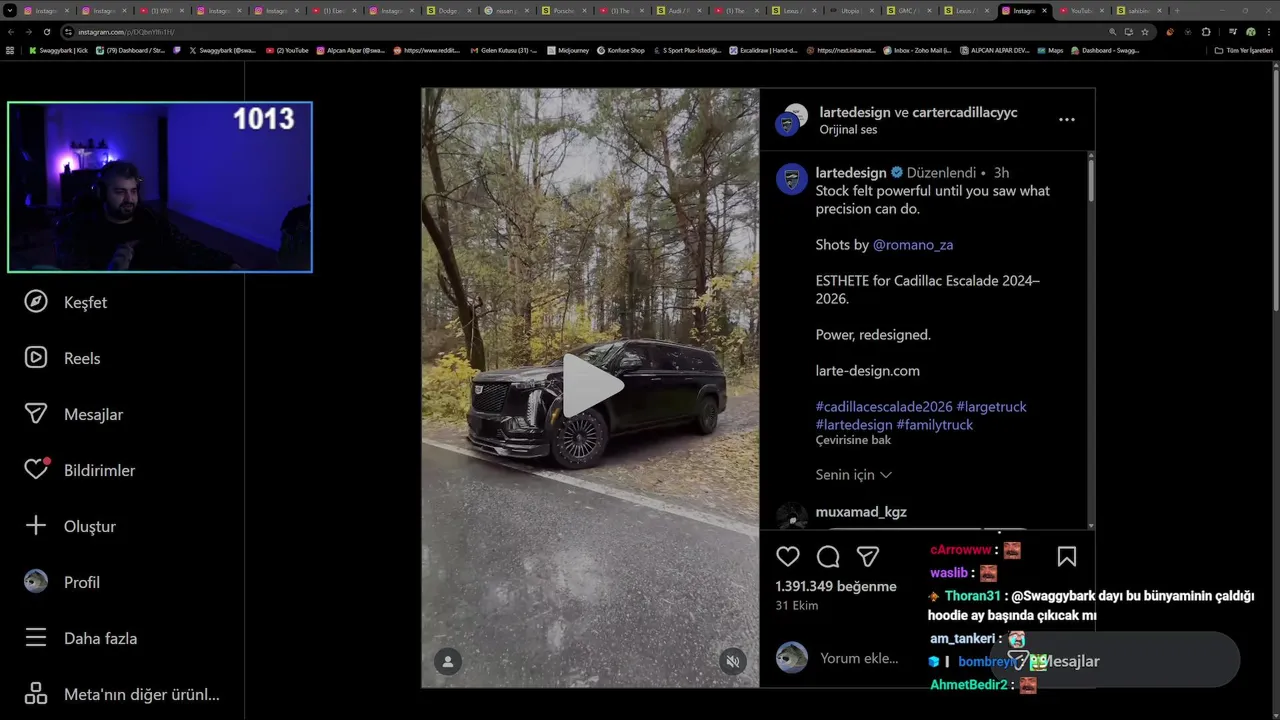The image size is (1280, 720).
Task: Open Konfuse Shop bookmark
Action: click(621, 50)
